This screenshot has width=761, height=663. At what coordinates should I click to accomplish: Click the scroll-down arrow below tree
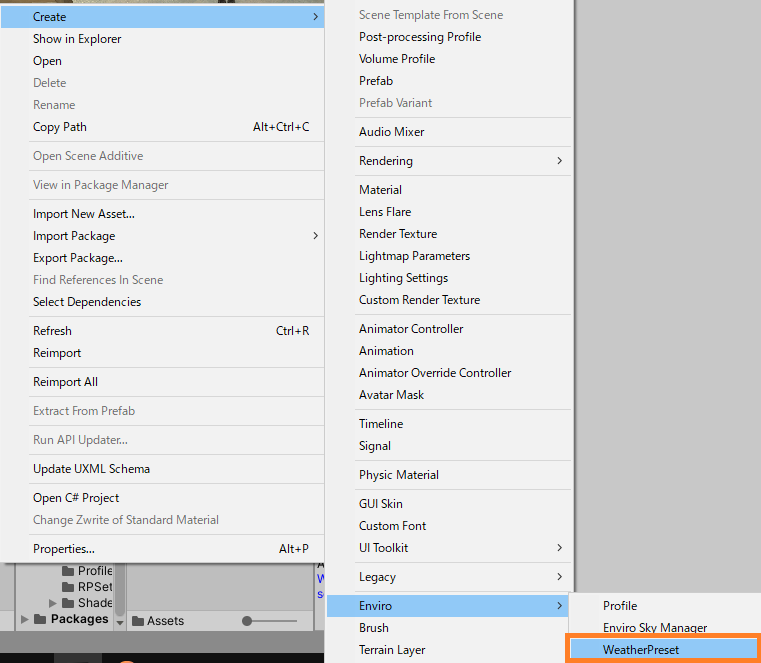coord(120,623)
